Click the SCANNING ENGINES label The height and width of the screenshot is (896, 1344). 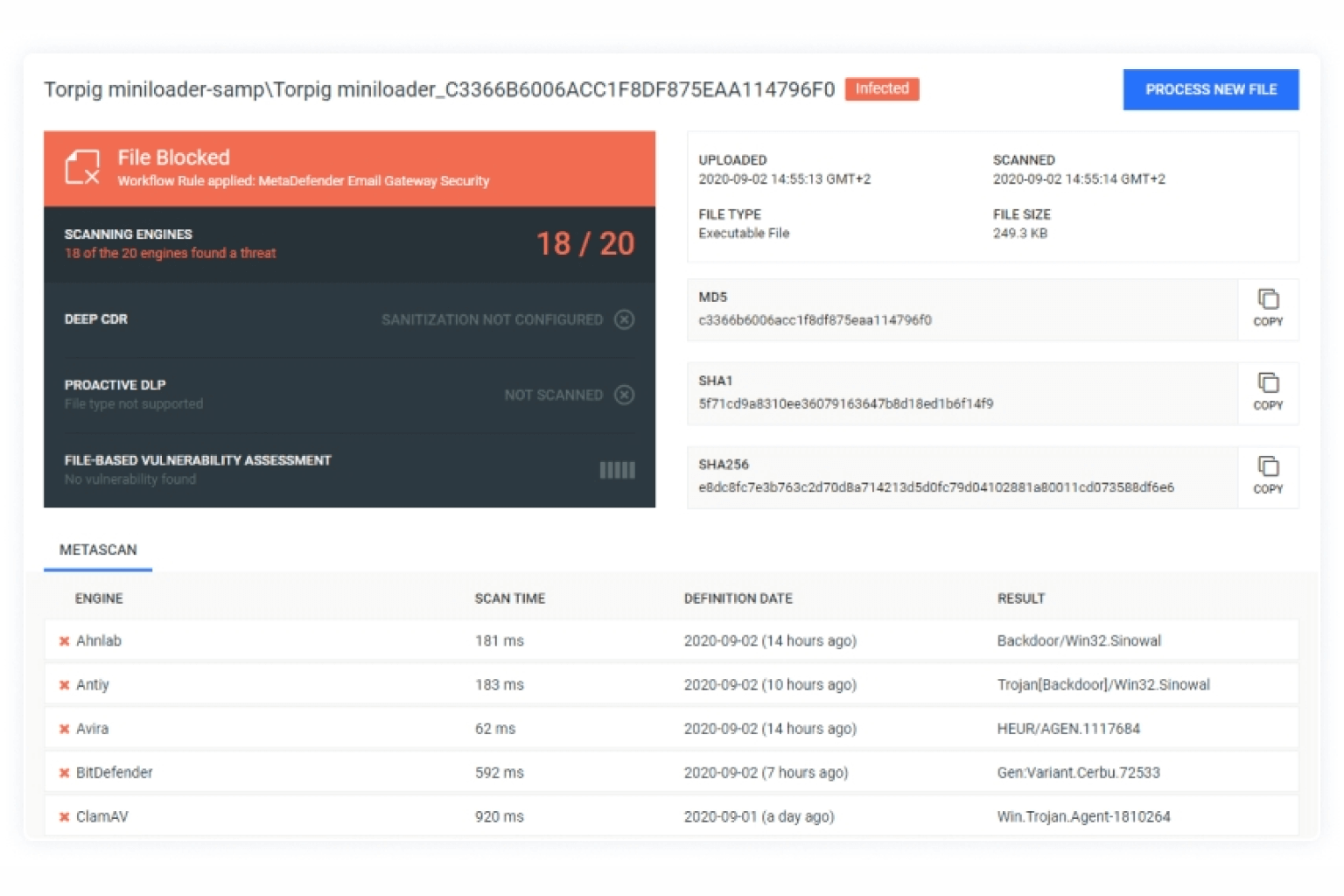[x=128, y=234]
